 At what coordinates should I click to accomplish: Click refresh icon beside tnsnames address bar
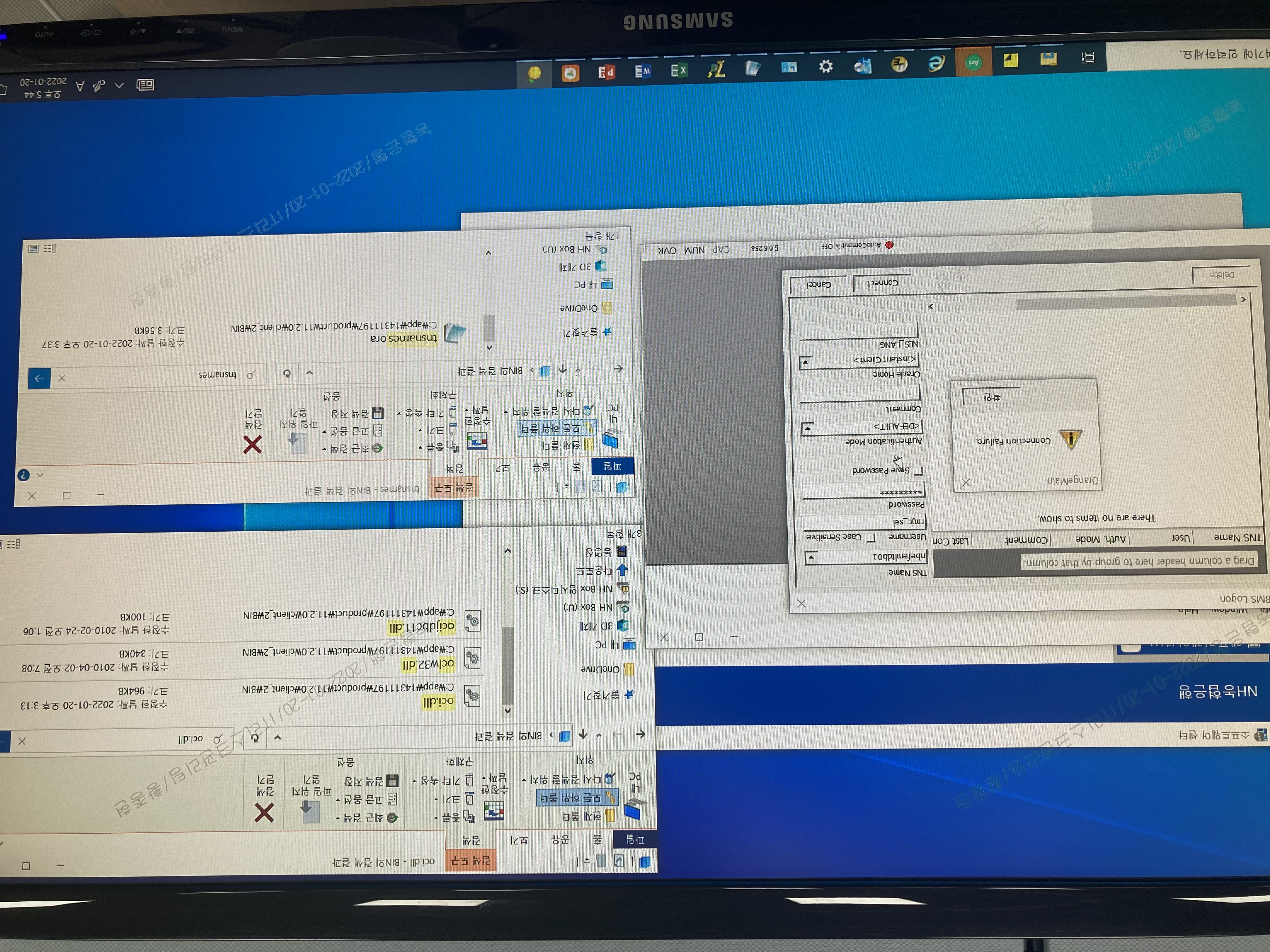(287, 374)
